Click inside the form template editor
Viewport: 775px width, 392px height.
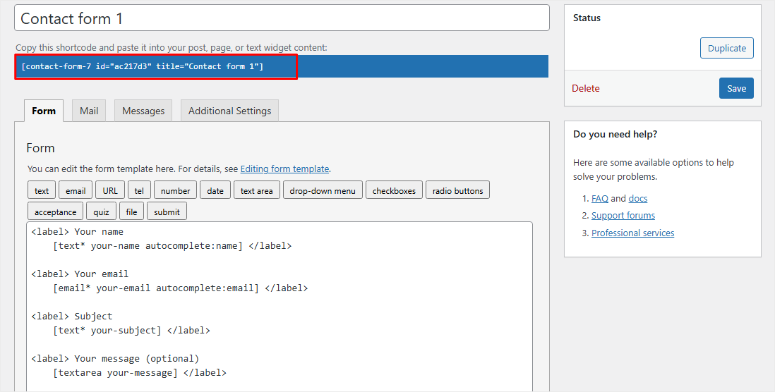point(280,306)
